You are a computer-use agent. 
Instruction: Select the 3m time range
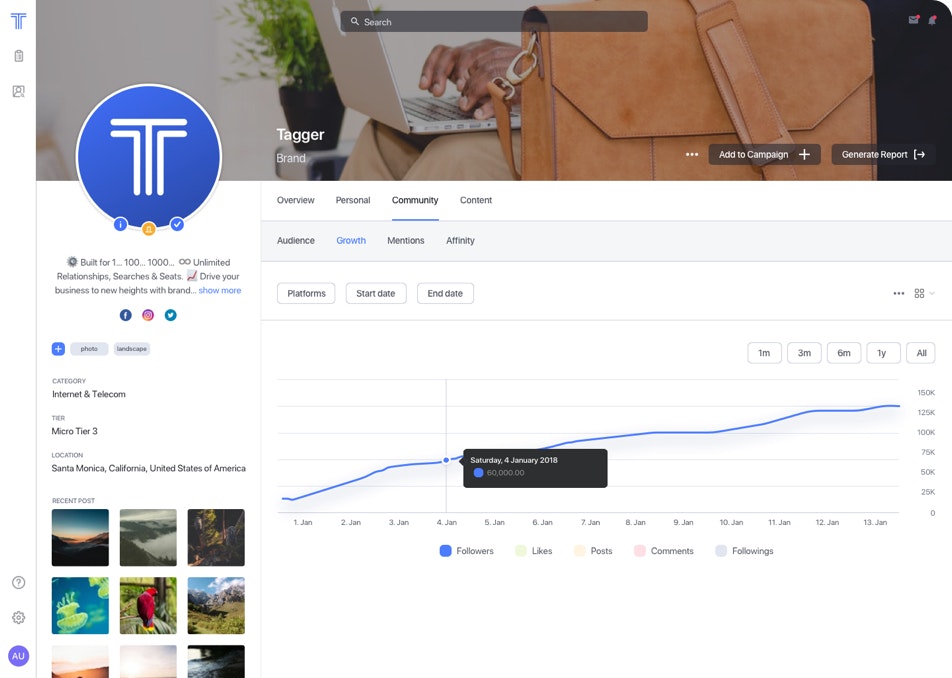click(x=804, y=353)
